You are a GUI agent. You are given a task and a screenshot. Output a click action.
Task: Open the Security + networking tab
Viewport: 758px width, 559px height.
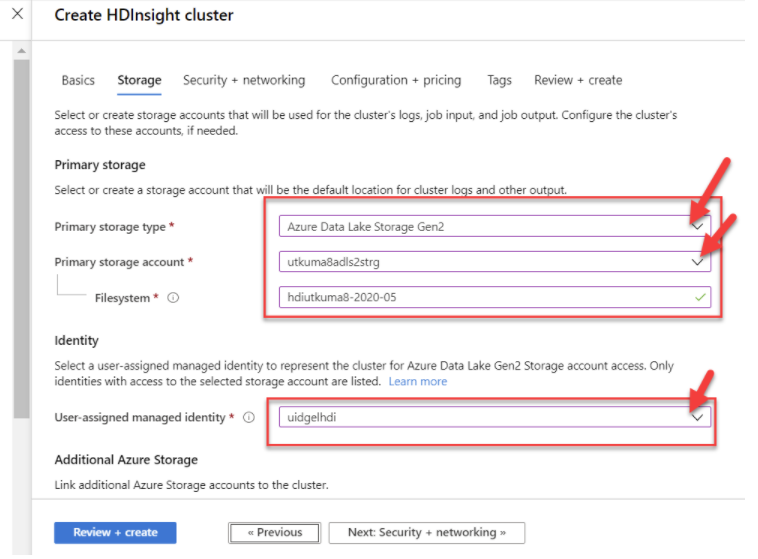244,80
